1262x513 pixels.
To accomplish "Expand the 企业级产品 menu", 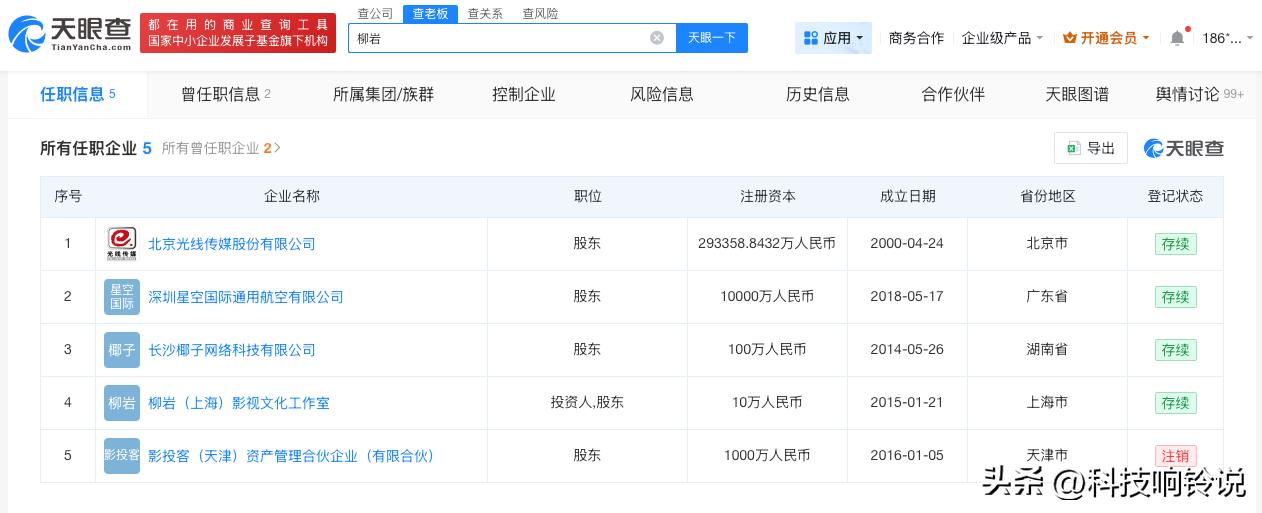I will pyautogui.click(x=1003, y=38).
